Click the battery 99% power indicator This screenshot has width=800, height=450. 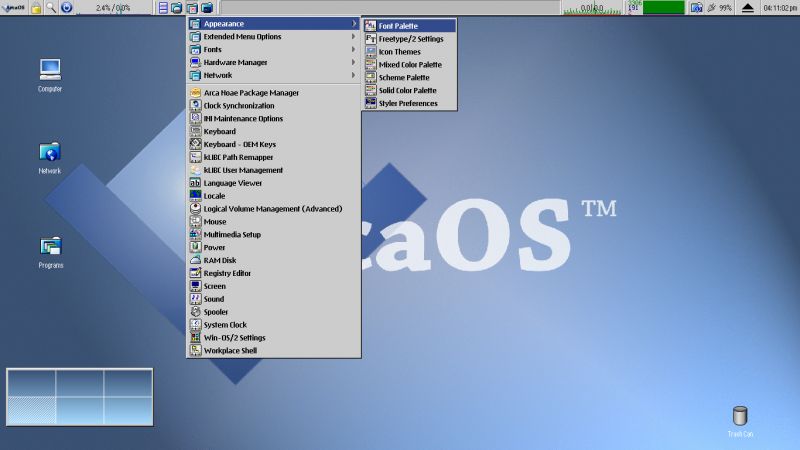[719, 8]
